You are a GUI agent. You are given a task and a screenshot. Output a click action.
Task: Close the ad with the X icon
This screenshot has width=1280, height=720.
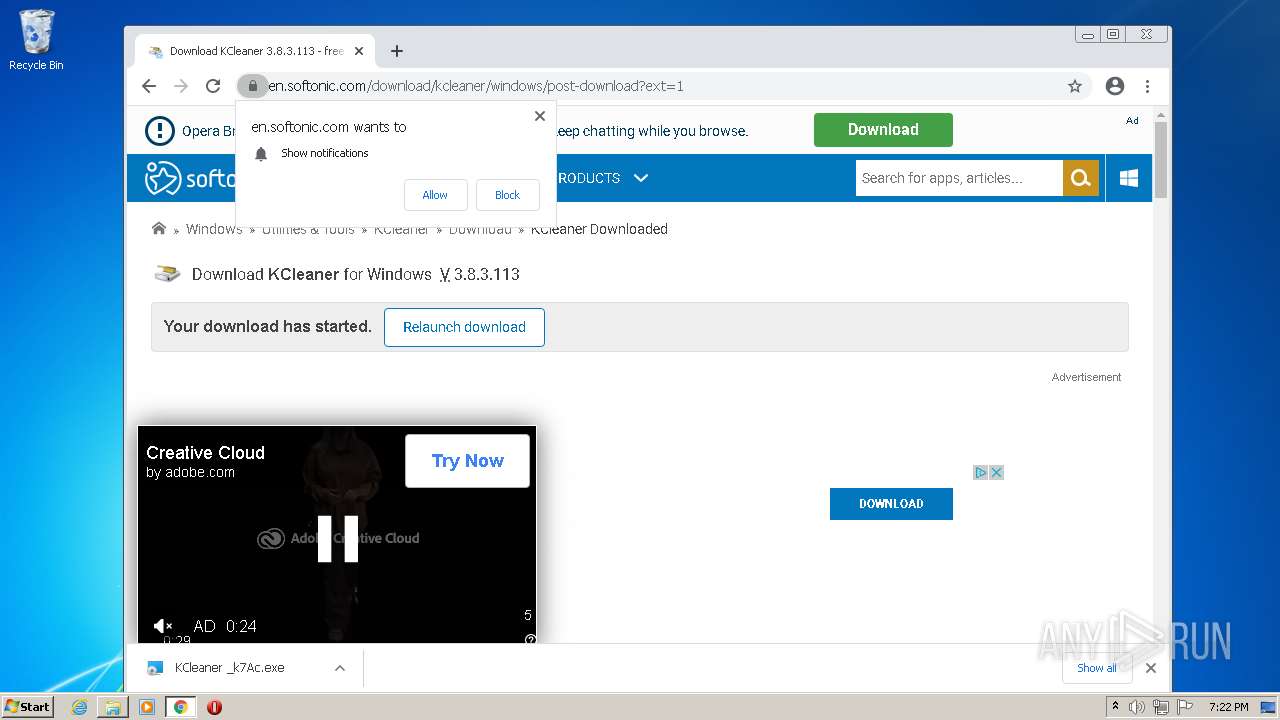tap(996, 473)
